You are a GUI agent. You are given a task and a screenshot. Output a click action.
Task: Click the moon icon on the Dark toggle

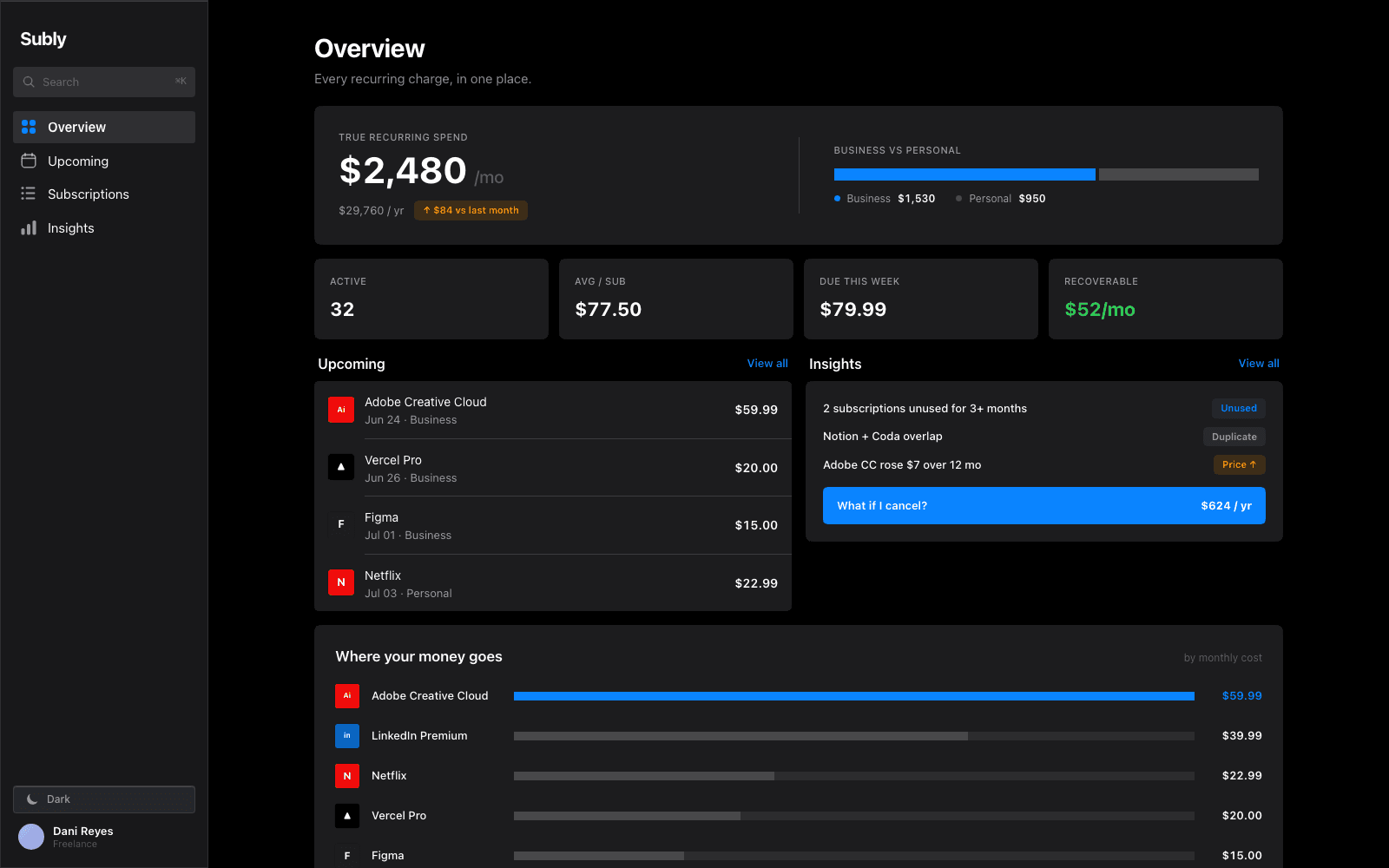(x=32, y=799)
